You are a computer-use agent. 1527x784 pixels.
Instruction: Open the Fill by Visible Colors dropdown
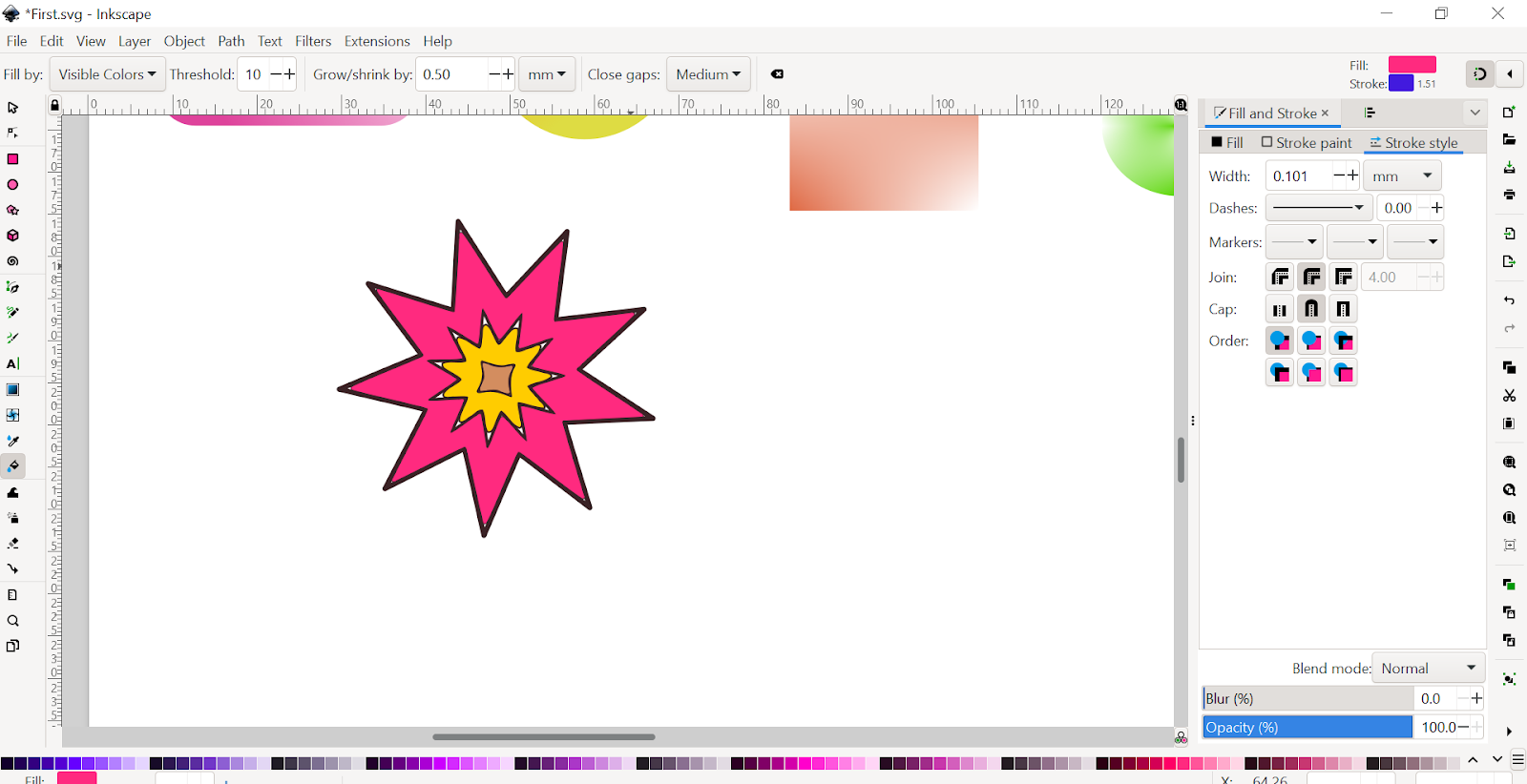point(107,74)
